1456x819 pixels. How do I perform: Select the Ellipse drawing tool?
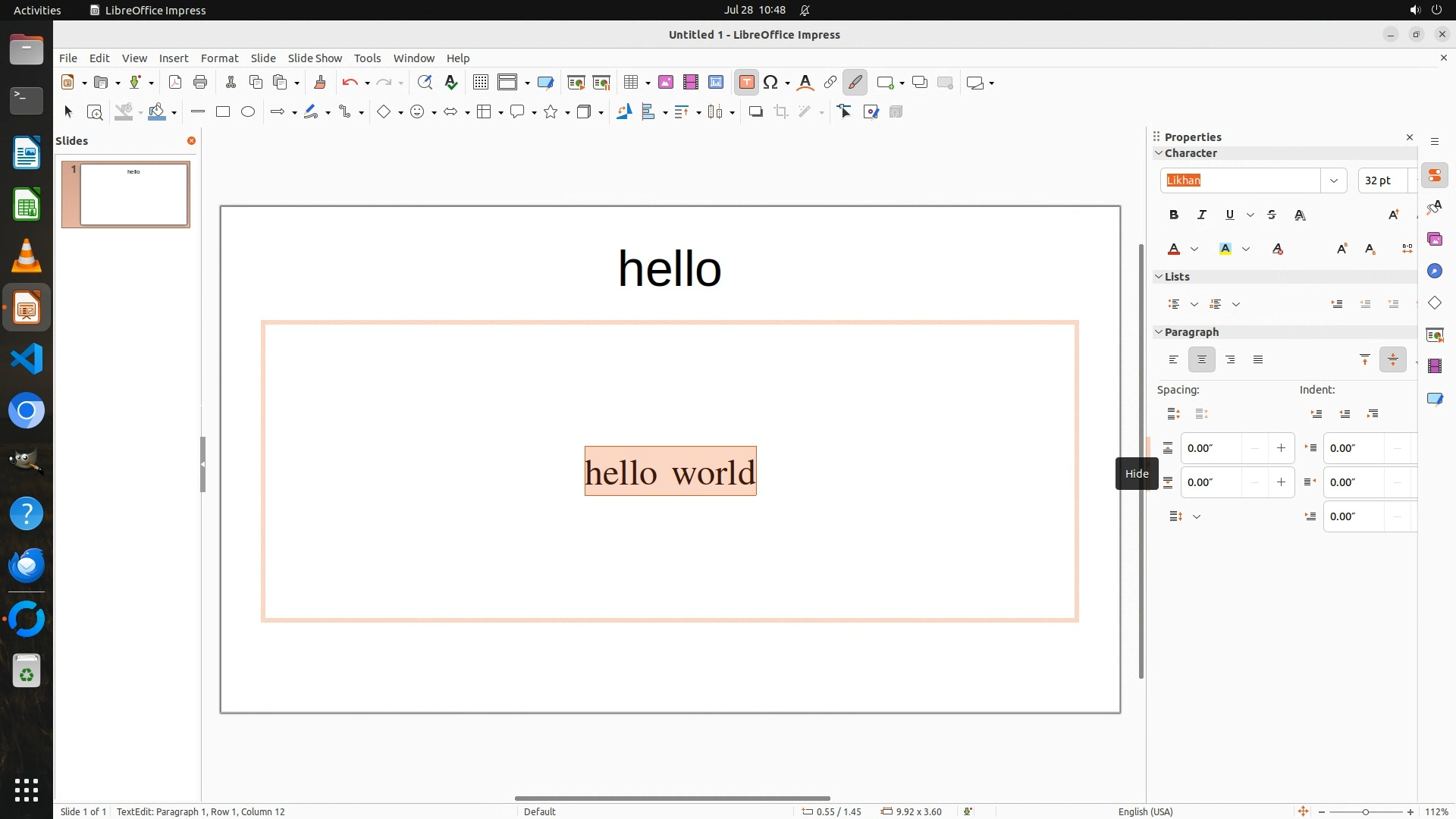(x=248, y=112)
